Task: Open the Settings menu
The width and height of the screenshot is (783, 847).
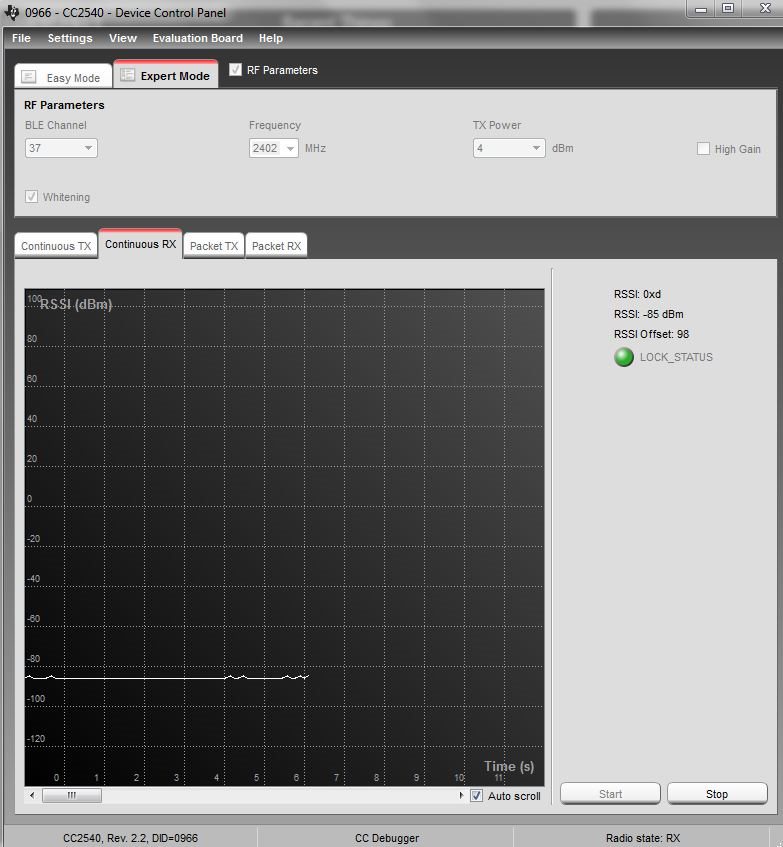Action: [x=70, y=38]
